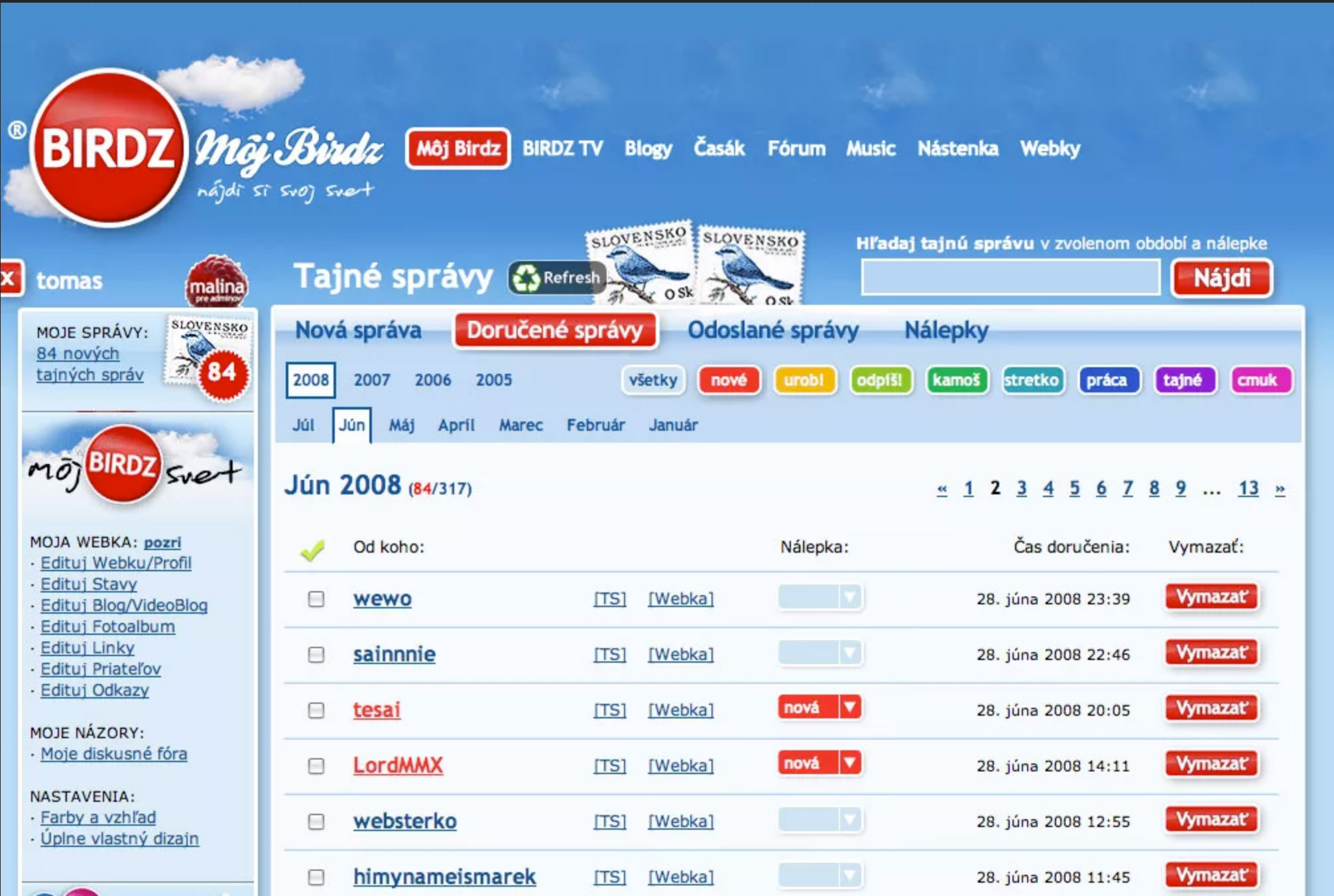Open [Webka] link for LordMMX
This screenshot has width=1334, height=896.
click(681, 766)
